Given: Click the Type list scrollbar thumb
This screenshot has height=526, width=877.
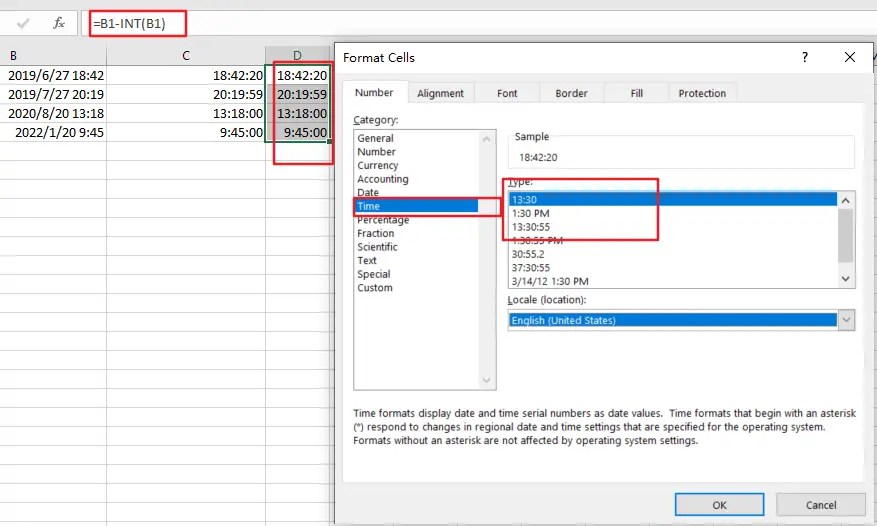Looking at the screenshot, I should pyautogui.click(x=846, y=235).
